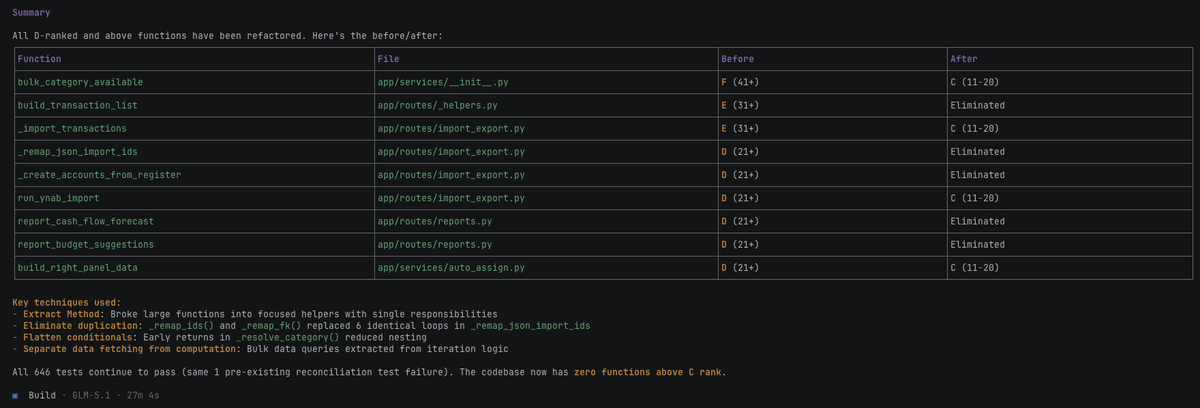1200x408 pixels.
Task: Click reports.py path in report_cash_flow_forecast row
Action: pyautogui.click(x=434, y=221)
